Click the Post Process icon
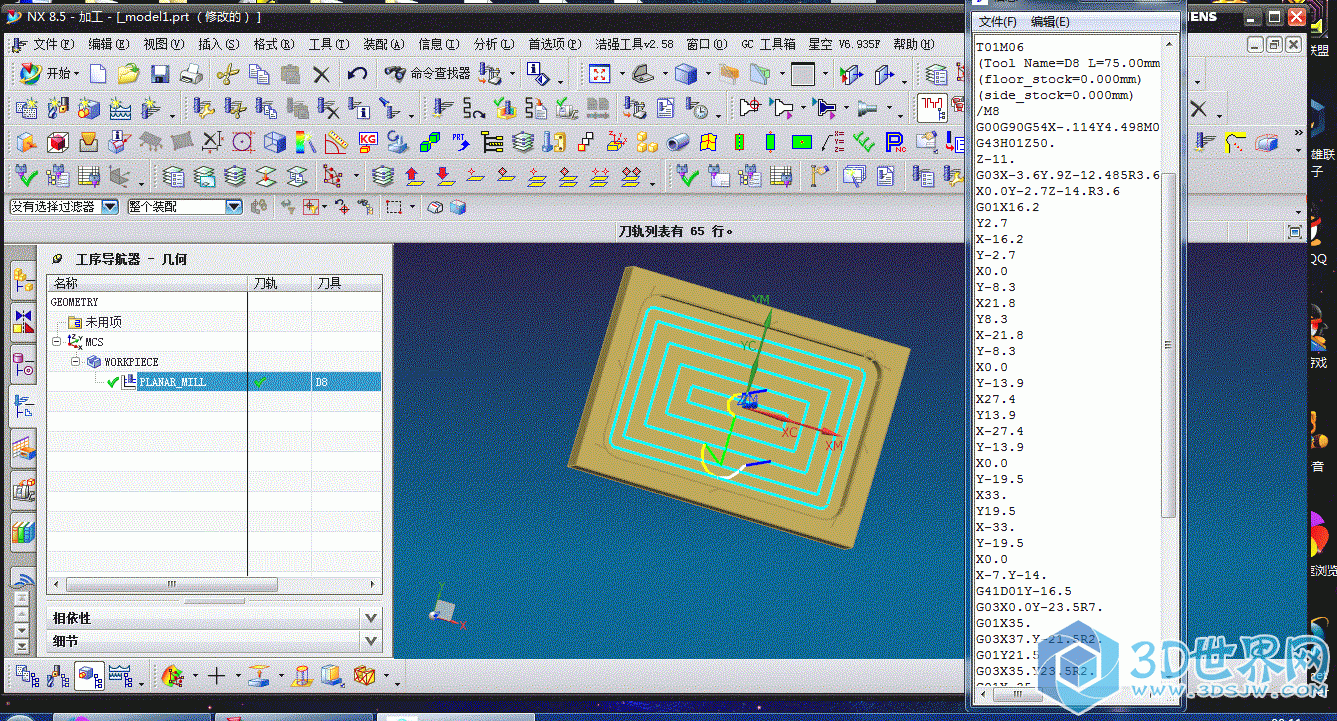This screenshot has height=721, width=1337. point(634,107)
